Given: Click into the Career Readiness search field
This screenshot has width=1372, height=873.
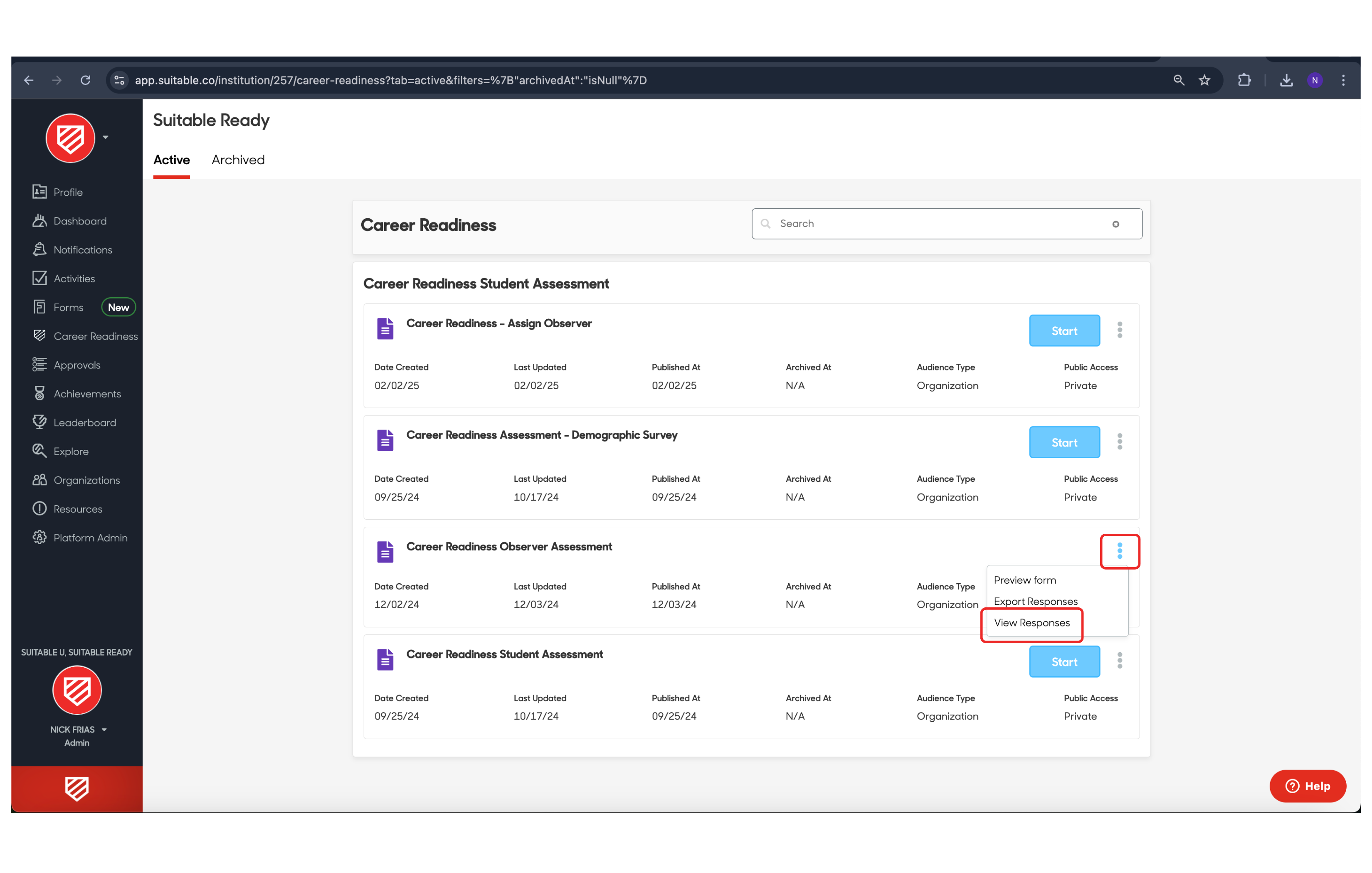Looking at the screenshot, I should tap(946, 223).
